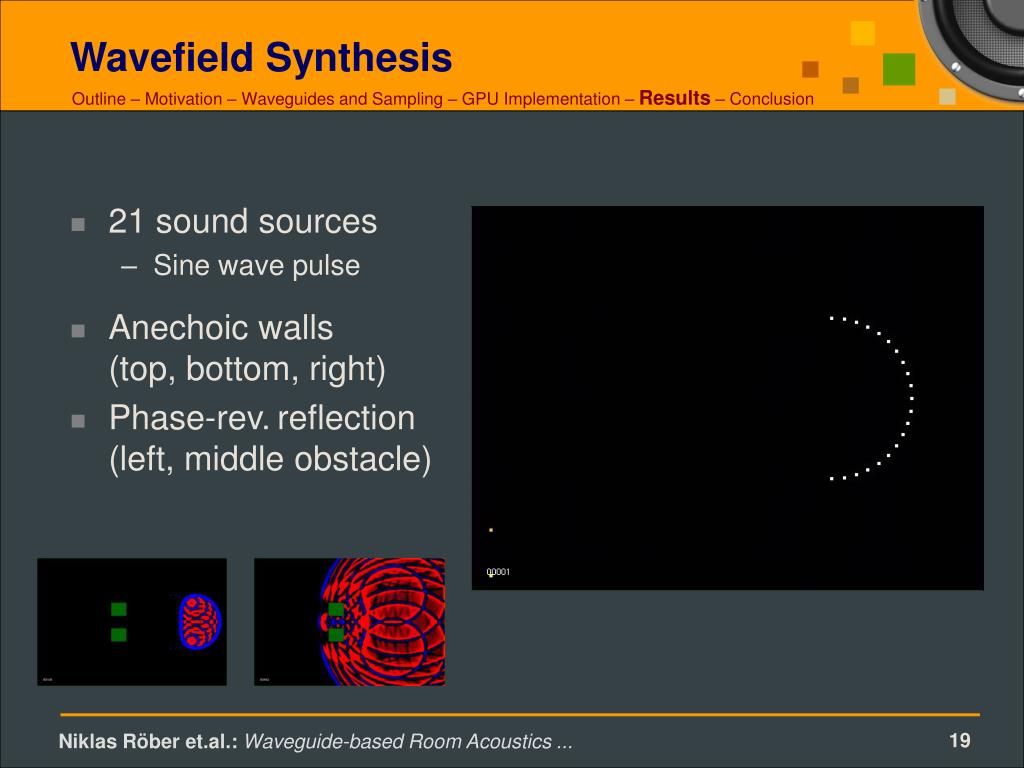
Task: Click the yellow square in the header
Action: coord(862,33)
